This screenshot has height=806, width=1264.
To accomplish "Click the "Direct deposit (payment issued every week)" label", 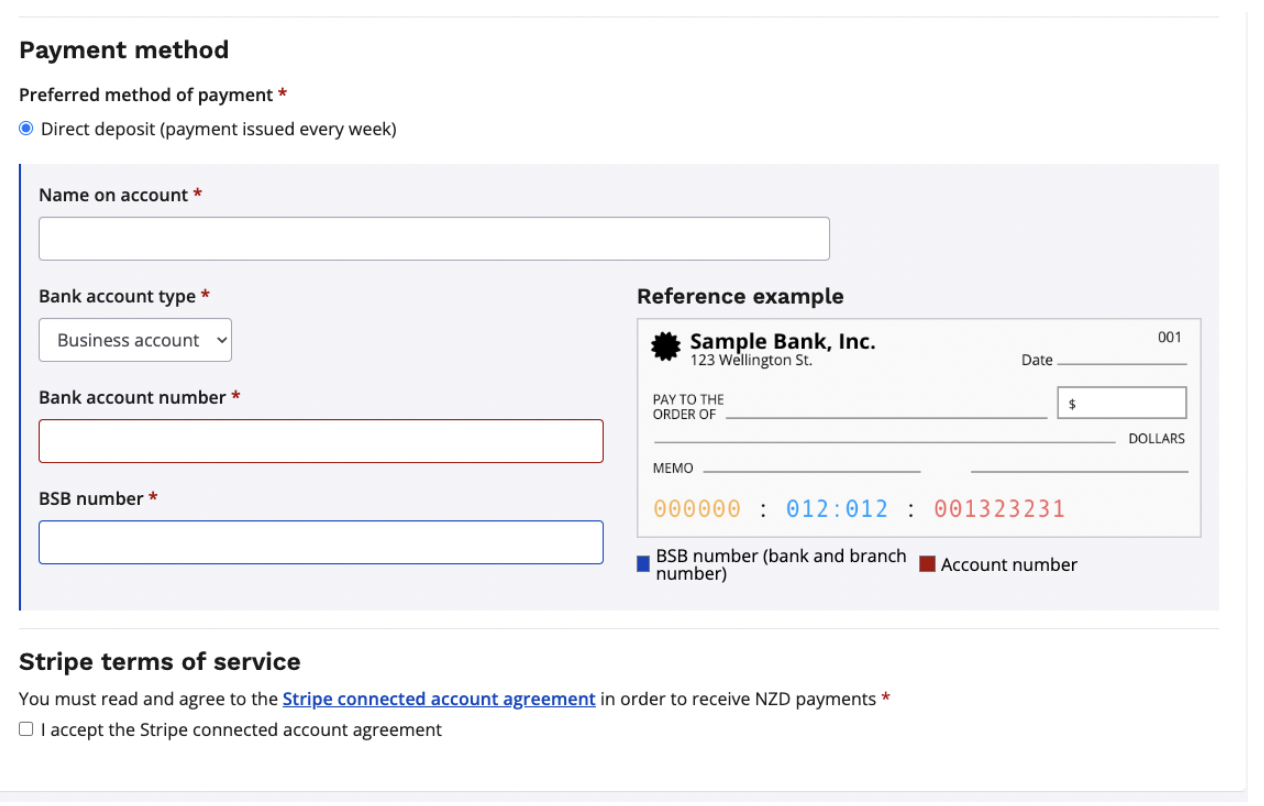I will tap(218, 129).
